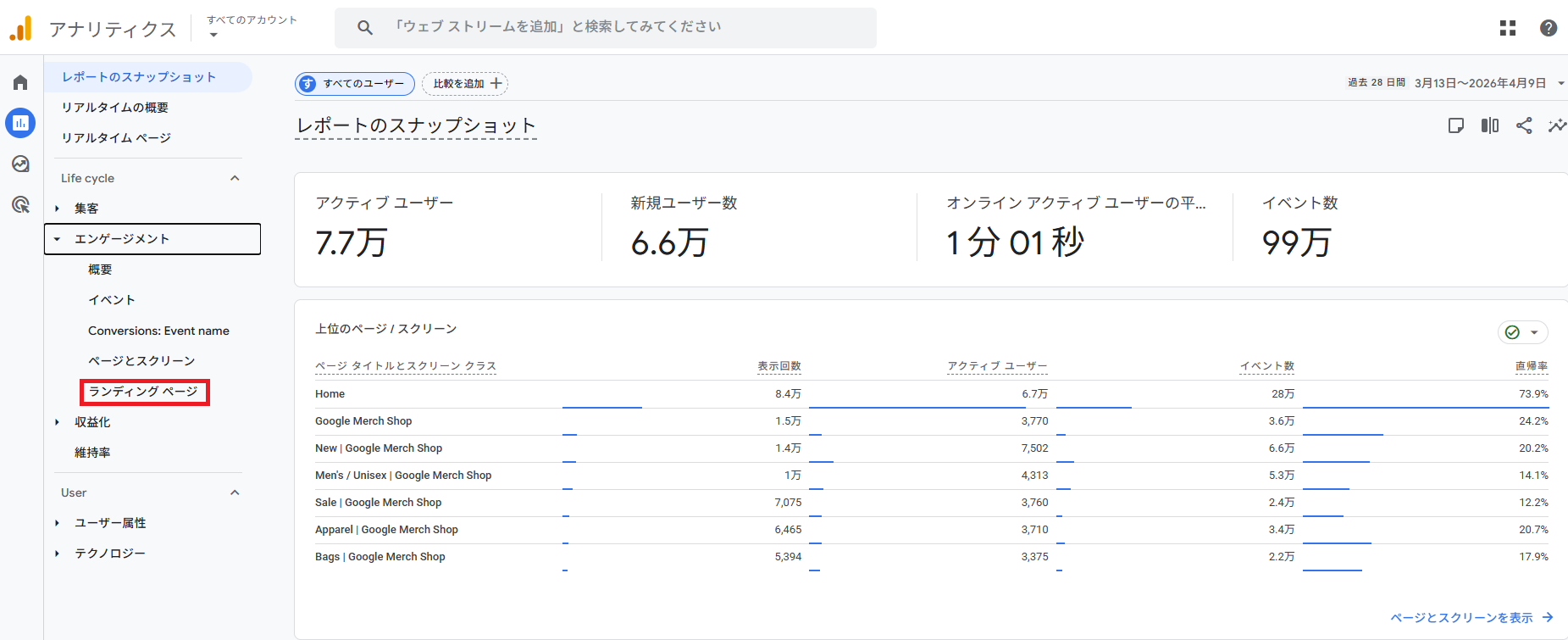Click Apparel | Google Merch Shop row
Image resolution: width=1568 pixels, height=640 pixels.
pyautogui.click(x=932, y=530)
